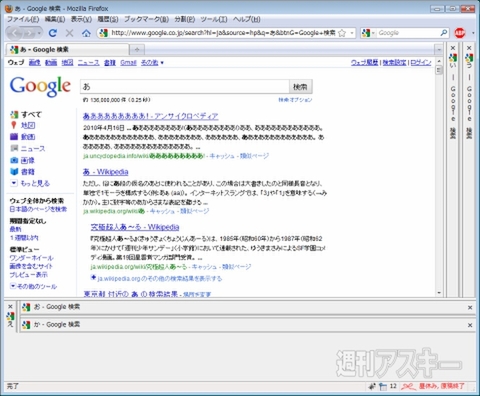Image resolution: width=480 pixels, height=396 pixels.
Task: Expand その他のツール in left sidebar
Action: point(34,286)
